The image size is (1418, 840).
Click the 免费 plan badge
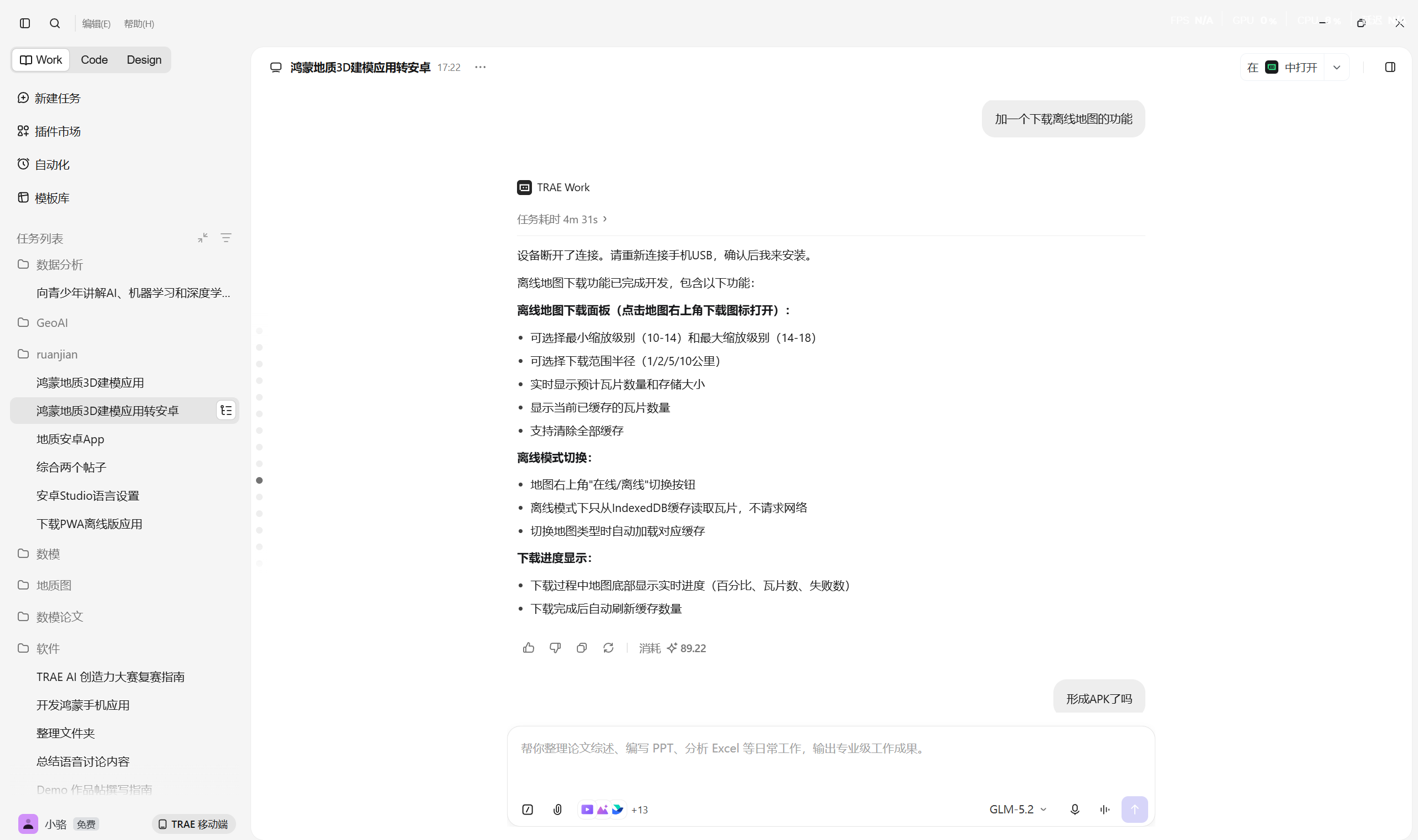click(x=86, y=824)
